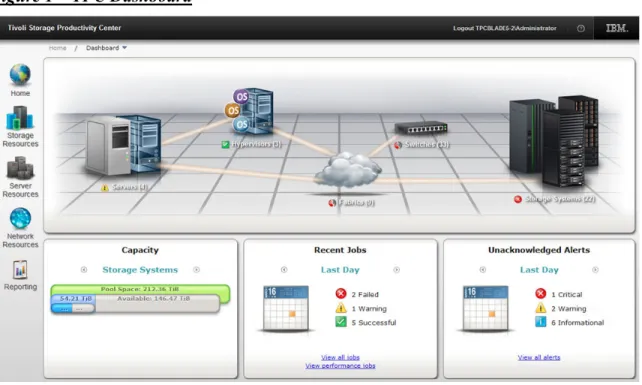Image resolution: width=642 pixels, height=385 pixels.
Task: Click the Hypervisors (3) label
Action: click(x=256, y=144)
